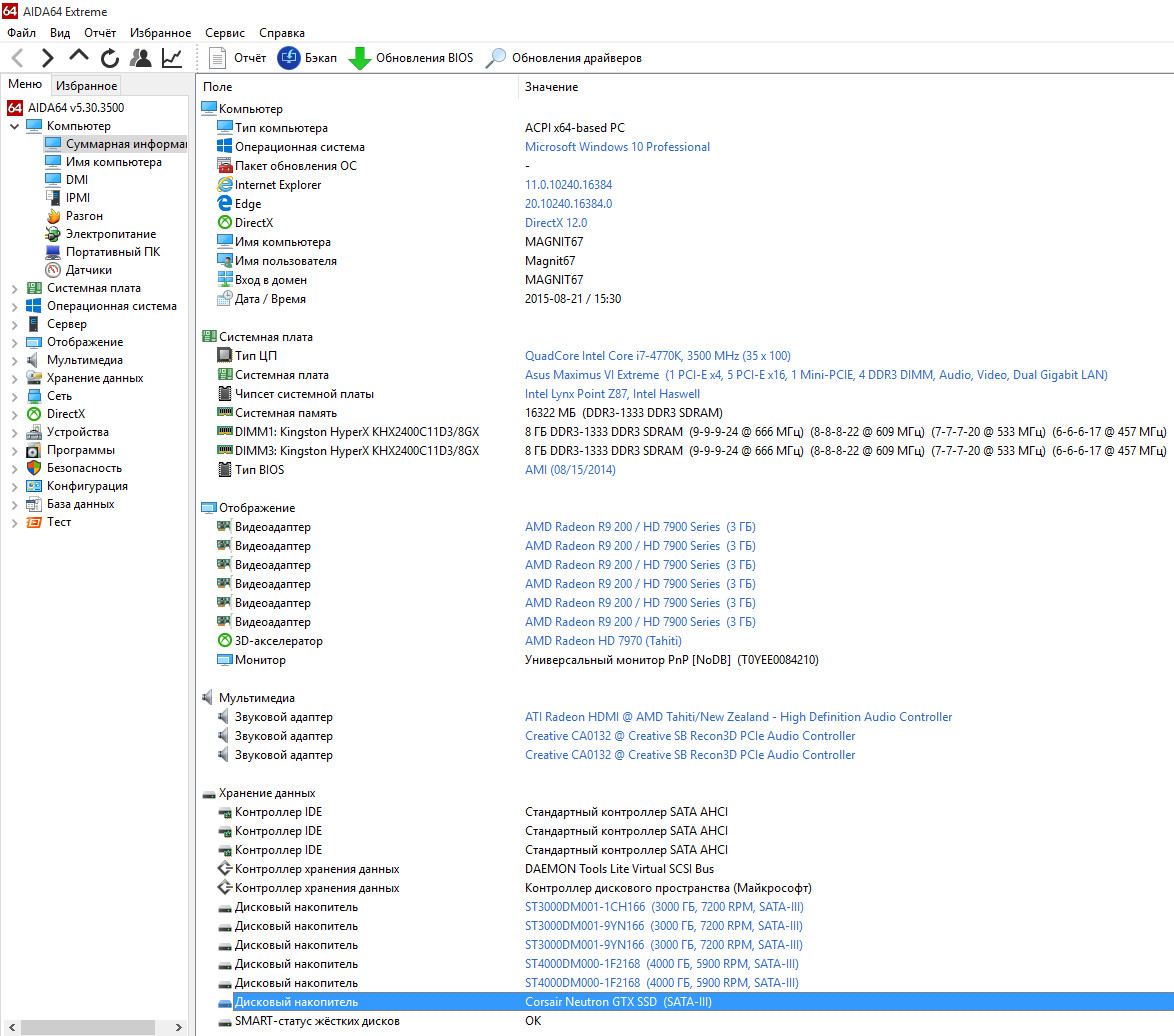The height and width of the screenshot is (1036, 1174).
Task: Expand the Тест tree node
Action: (x=14, y=522)
